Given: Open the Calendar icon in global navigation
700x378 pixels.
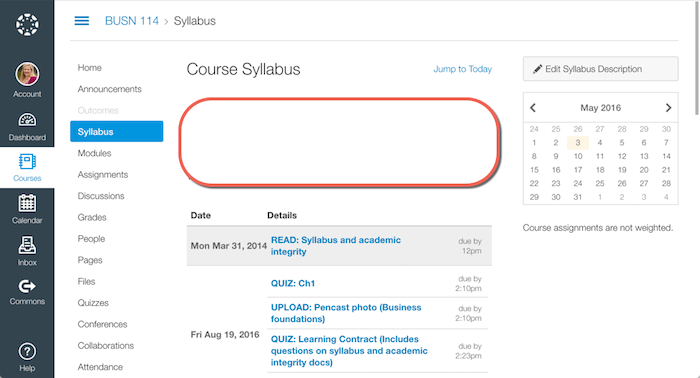Looking at the screenshot, I should click(27, 203).
